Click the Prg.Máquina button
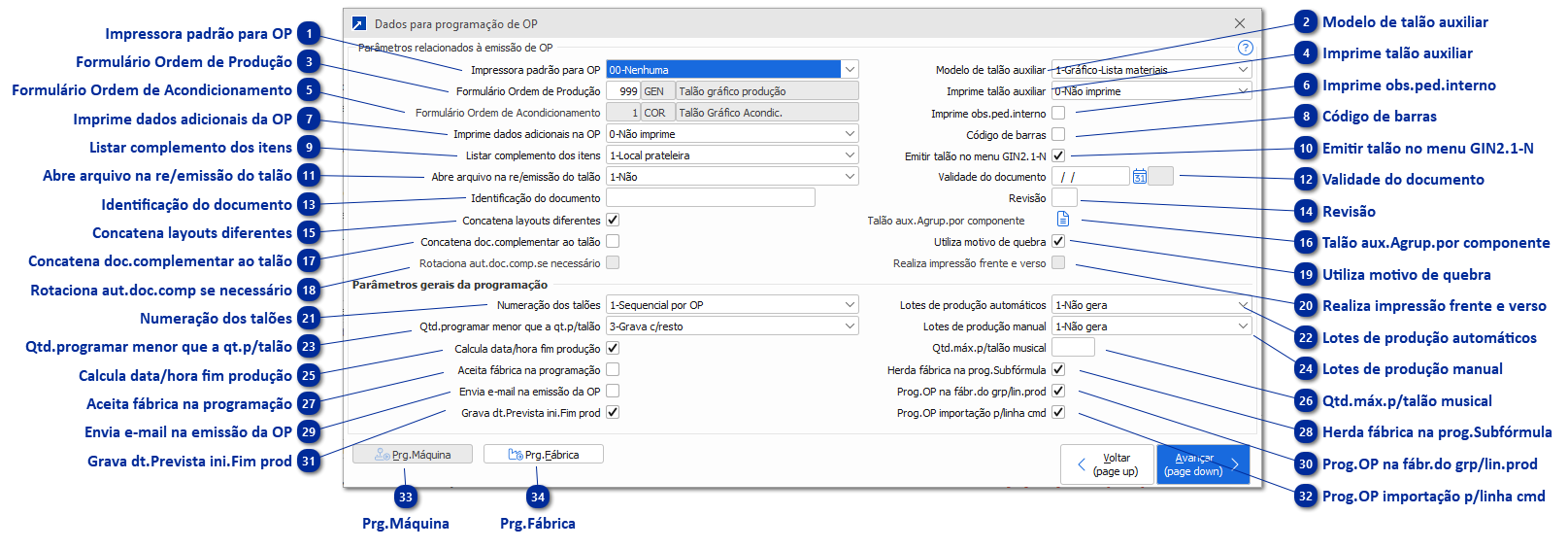Screen dimensions: 1568x549 coord(413,454)
